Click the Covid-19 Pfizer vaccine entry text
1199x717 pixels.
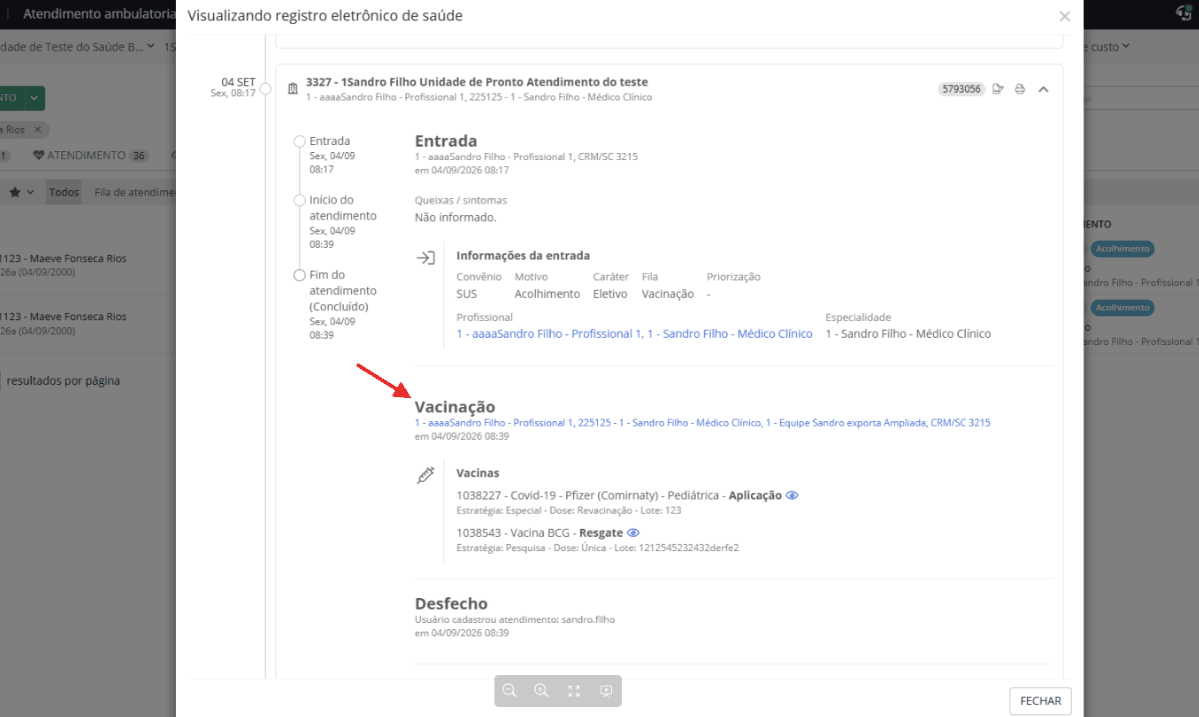(x=619, y=495)
